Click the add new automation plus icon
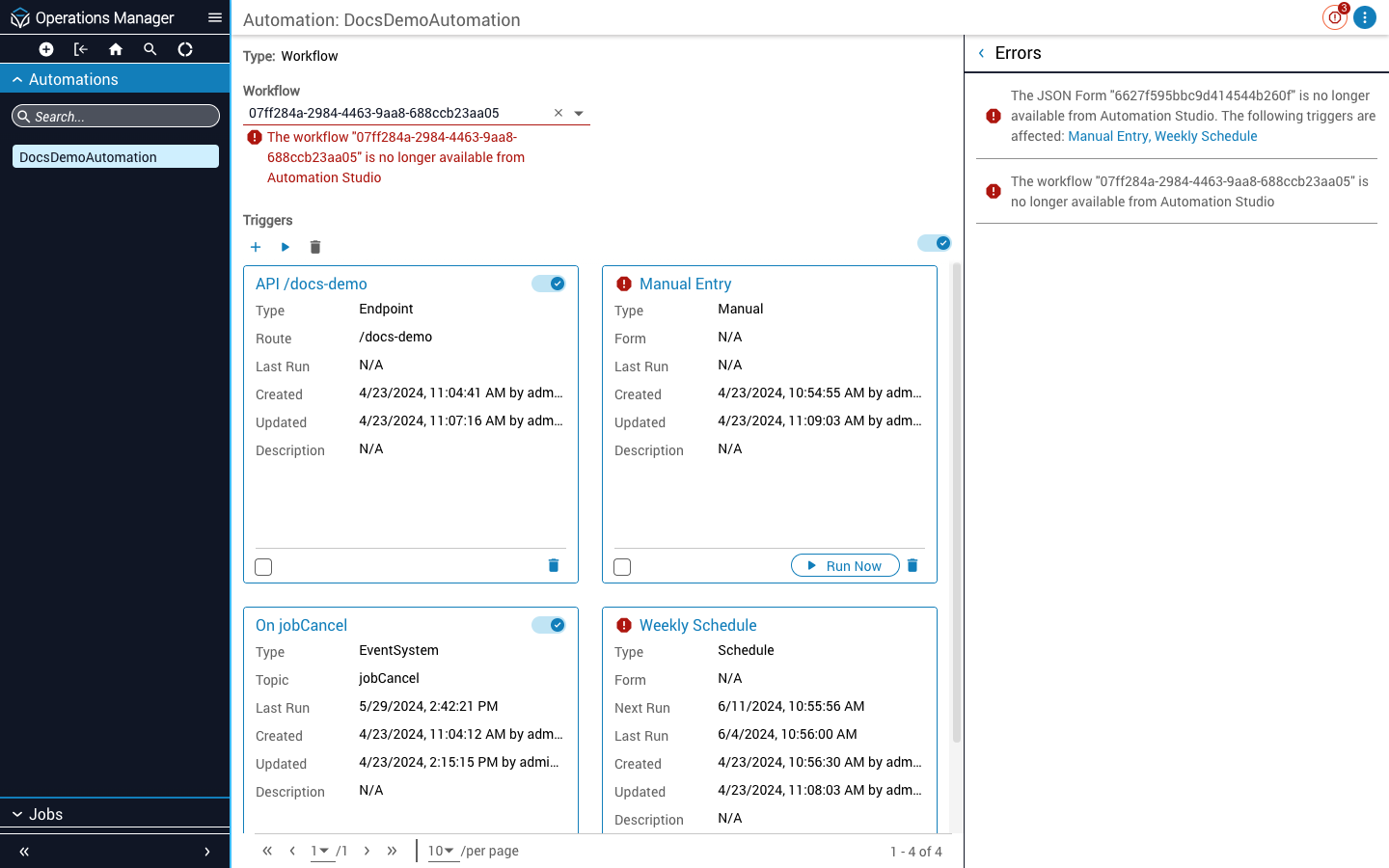Image resolution: width=1389 pixels, height=868 pixels. (46, 49)
